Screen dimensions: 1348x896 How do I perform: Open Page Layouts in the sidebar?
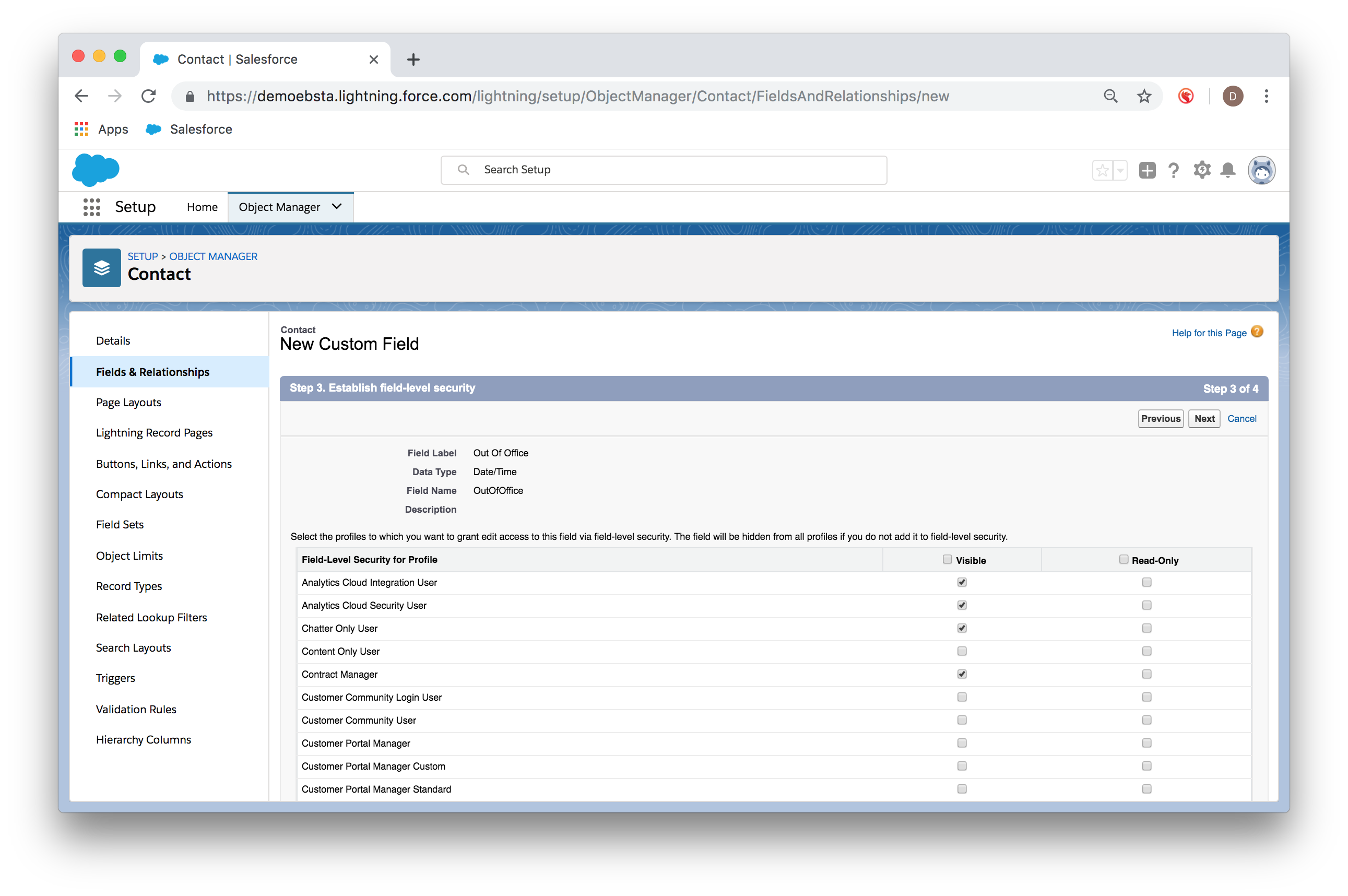[x=128, y=402]
